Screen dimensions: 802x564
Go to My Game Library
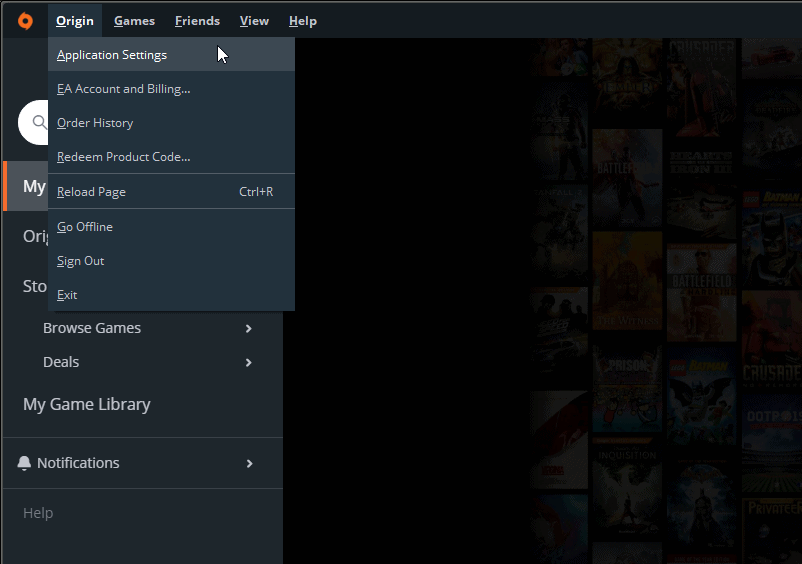point(87,404)
